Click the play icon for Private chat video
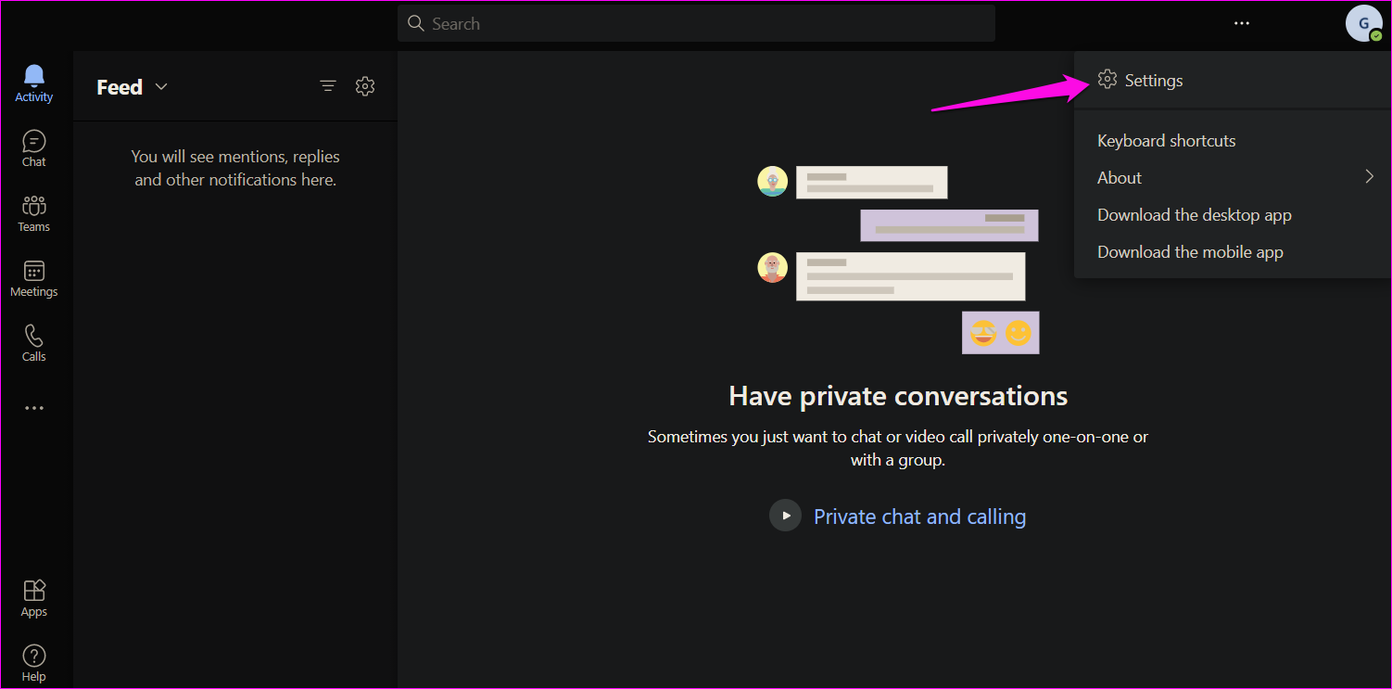 pyautogui.click(x=785, y=516)
